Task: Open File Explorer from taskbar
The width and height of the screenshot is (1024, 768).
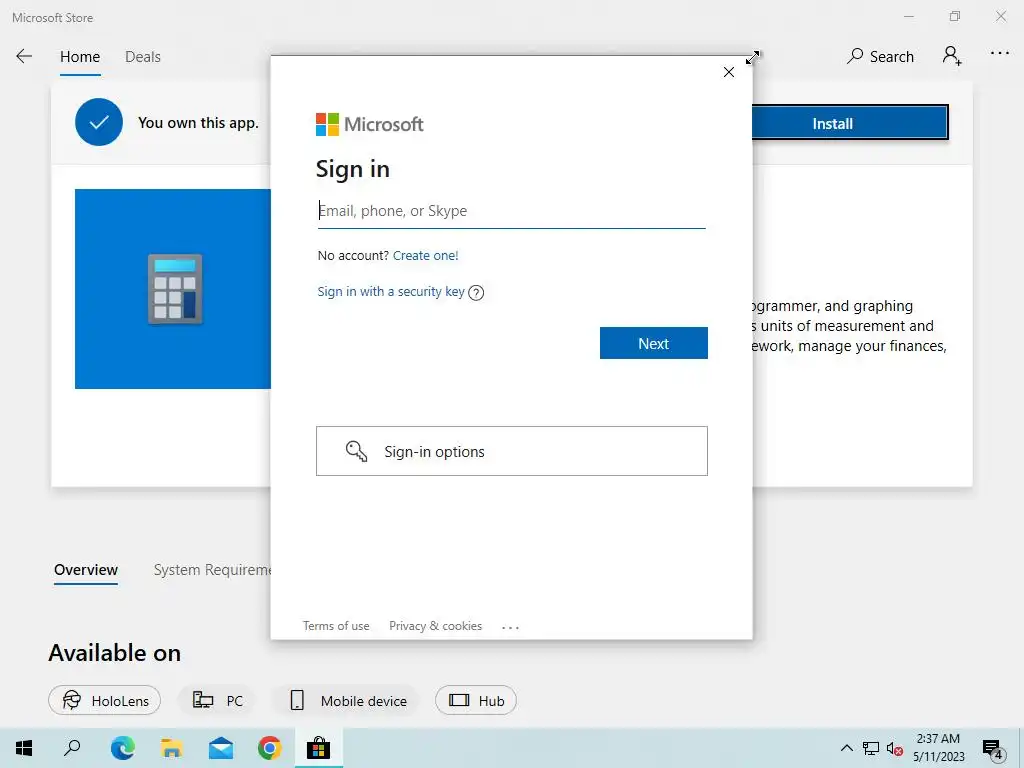Action: pyautogui.click(x=172, y=748)
